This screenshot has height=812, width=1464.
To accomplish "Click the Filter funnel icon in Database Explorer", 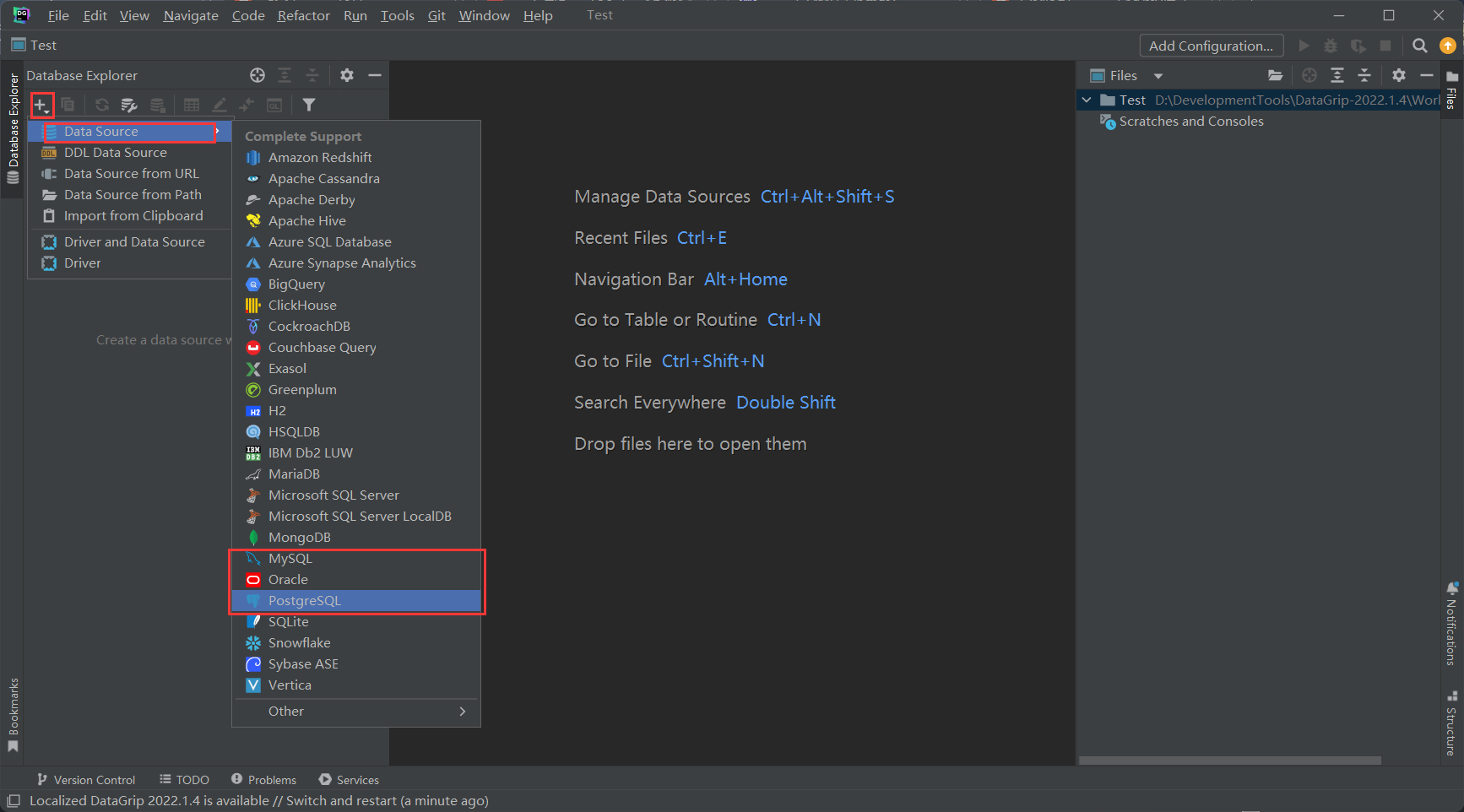I will 309,105.
